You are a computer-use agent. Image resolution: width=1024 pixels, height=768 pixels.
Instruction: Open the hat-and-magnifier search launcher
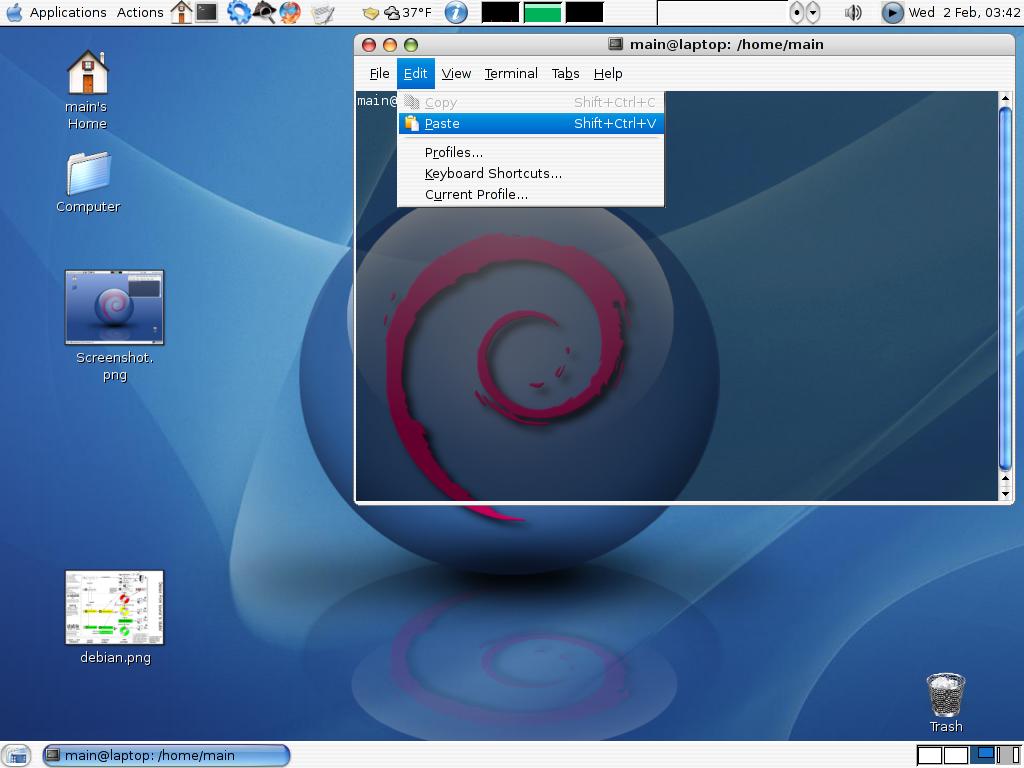pyautogui.click(x=264, y=12)
